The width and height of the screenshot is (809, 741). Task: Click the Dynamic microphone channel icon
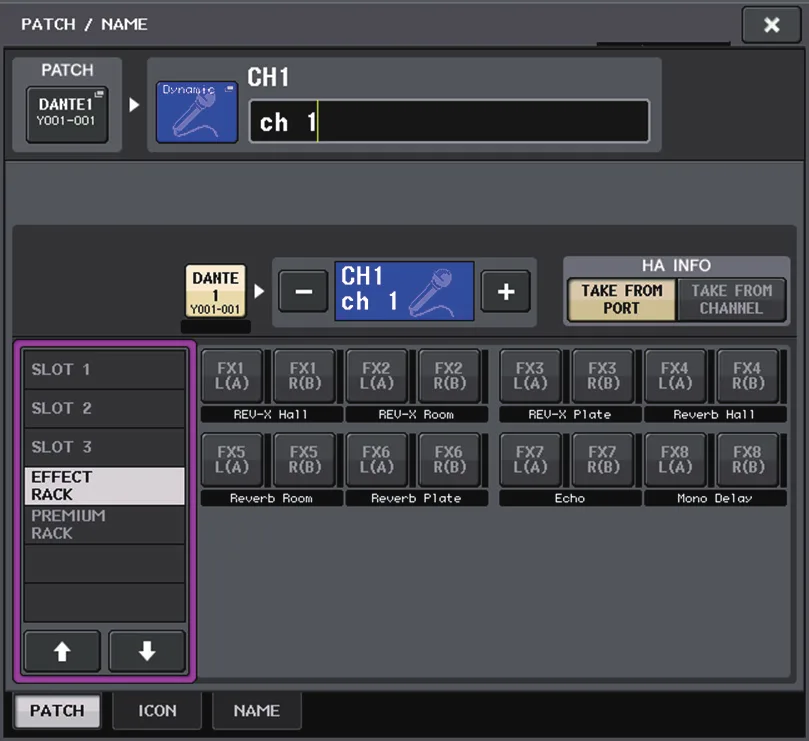[197, 112]
